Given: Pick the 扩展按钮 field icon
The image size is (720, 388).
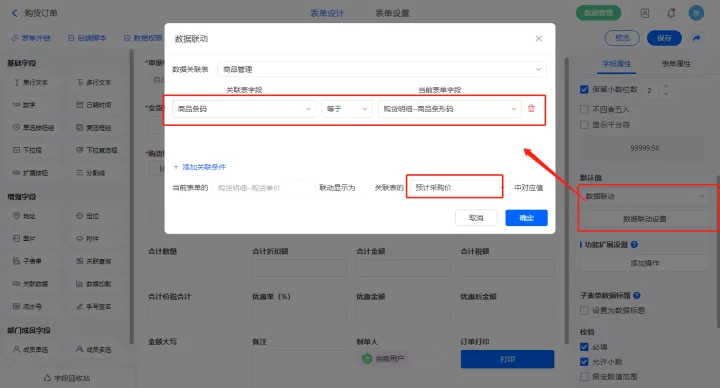Looking at the screenshot, I should (17, 173).
